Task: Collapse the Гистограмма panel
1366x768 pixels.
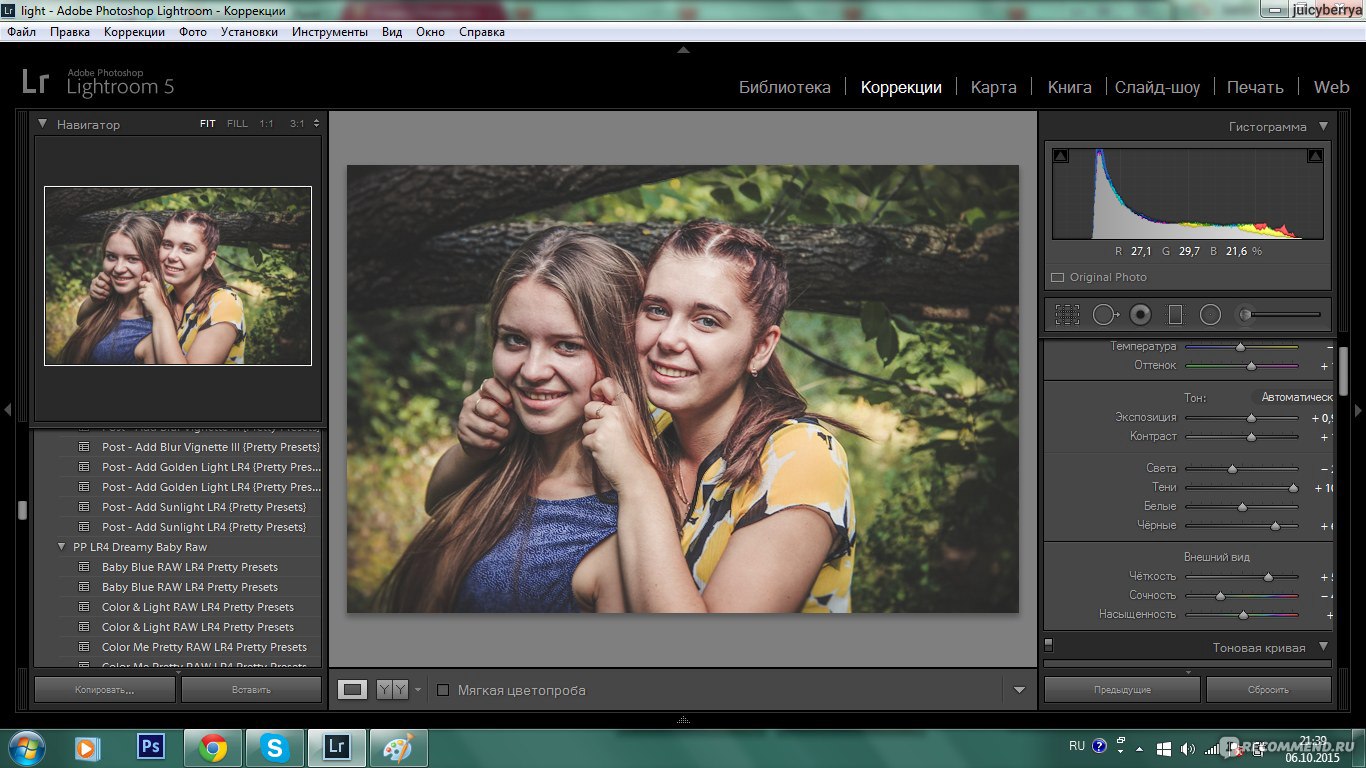Action: click(1323, 127)
